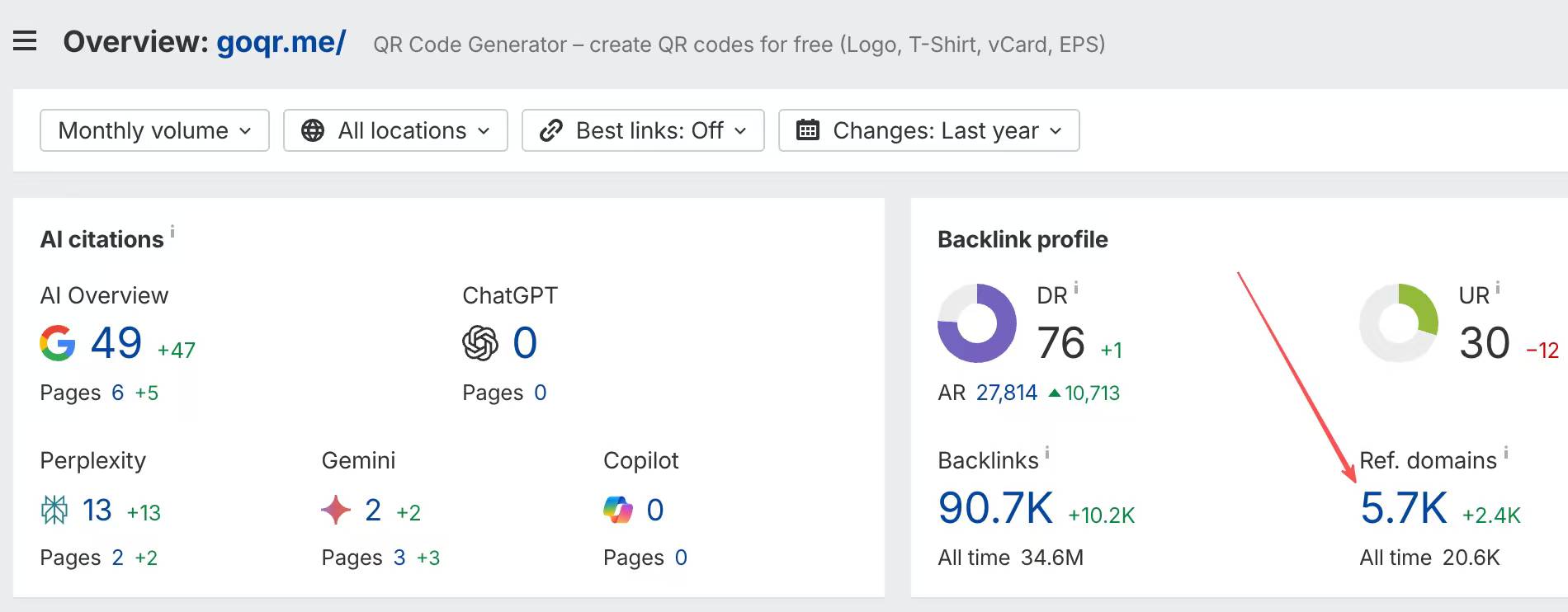Open the Monthly volume dropdown

[x=154, y=130]
